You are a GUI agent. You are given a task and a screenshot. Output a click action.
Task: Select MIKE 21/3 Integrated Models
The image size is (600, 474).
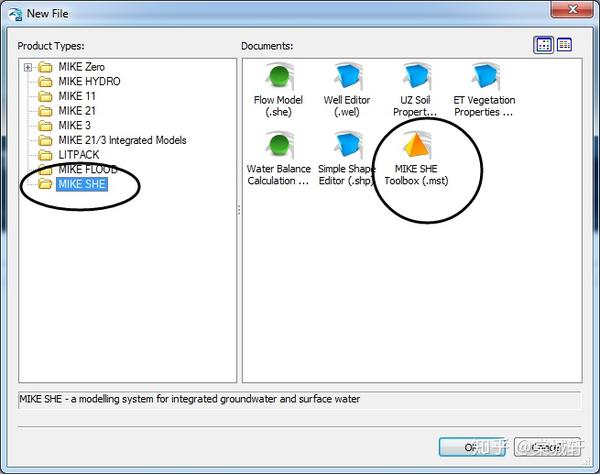pyautogui.click(x=122, y=140)
